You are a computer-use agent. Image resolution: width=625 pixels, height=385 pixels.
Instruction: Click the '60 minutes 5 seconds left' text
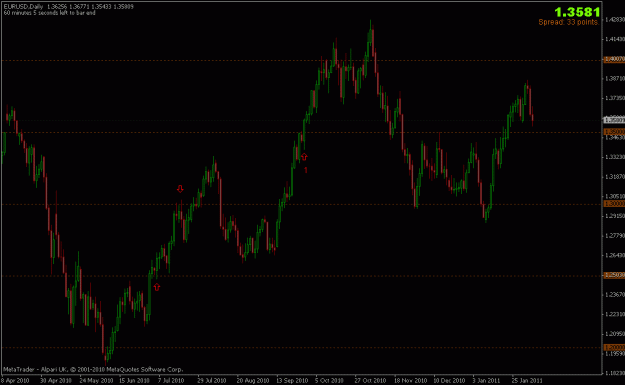[x=49, y=13]
